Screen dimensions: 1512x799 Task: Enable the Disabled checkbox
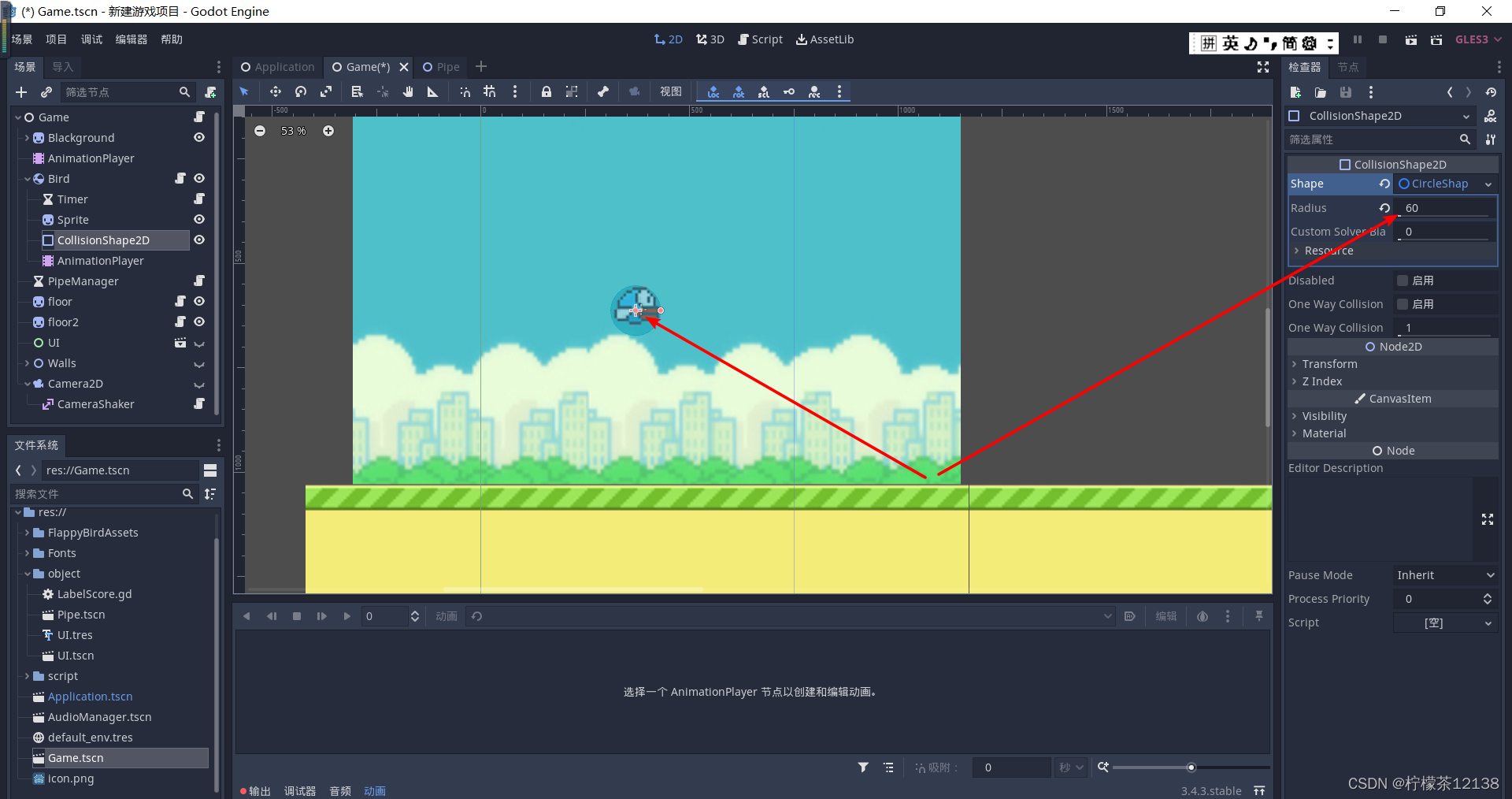pos(1403,281)
